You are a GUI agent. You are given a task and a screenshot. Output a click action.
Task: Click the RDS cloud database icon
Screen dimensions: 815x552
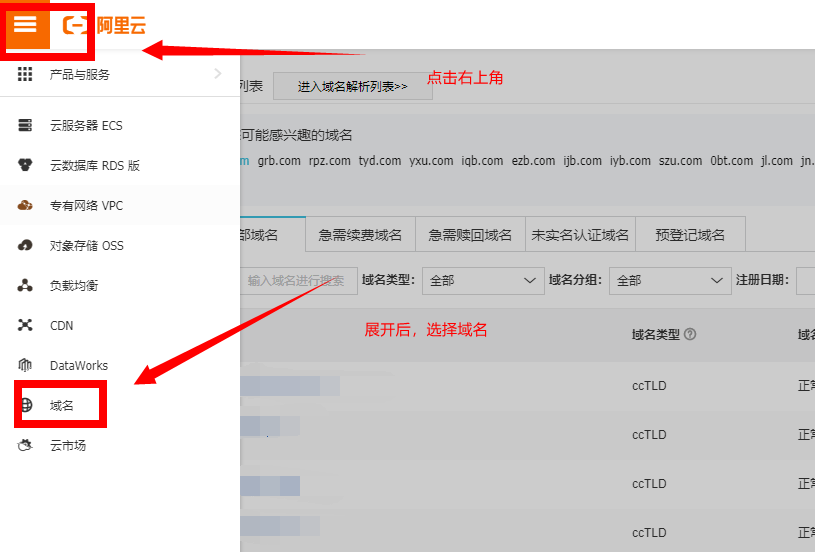25,165
